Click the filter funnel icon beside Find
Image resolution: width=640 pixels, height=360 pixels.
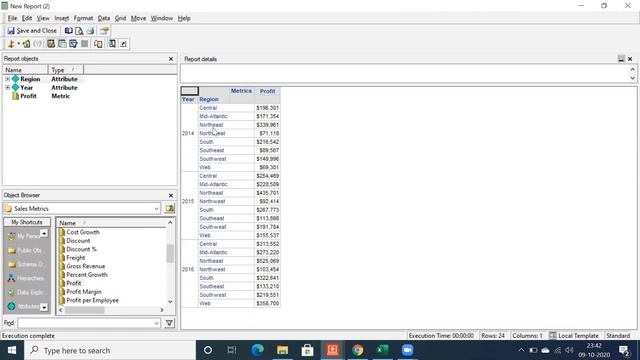pos(169,323)
